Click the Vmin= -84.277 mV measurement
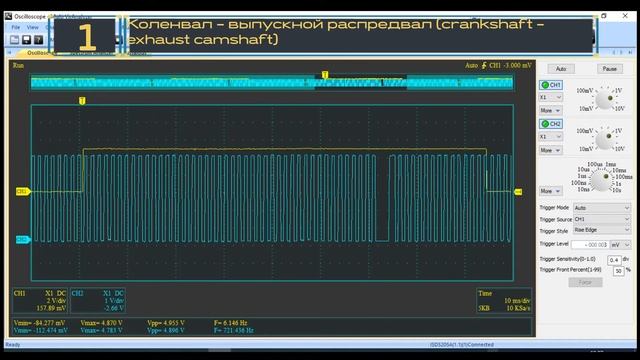Screen dimensions: 640x360 pyautogui.click(x=40, y=323)
